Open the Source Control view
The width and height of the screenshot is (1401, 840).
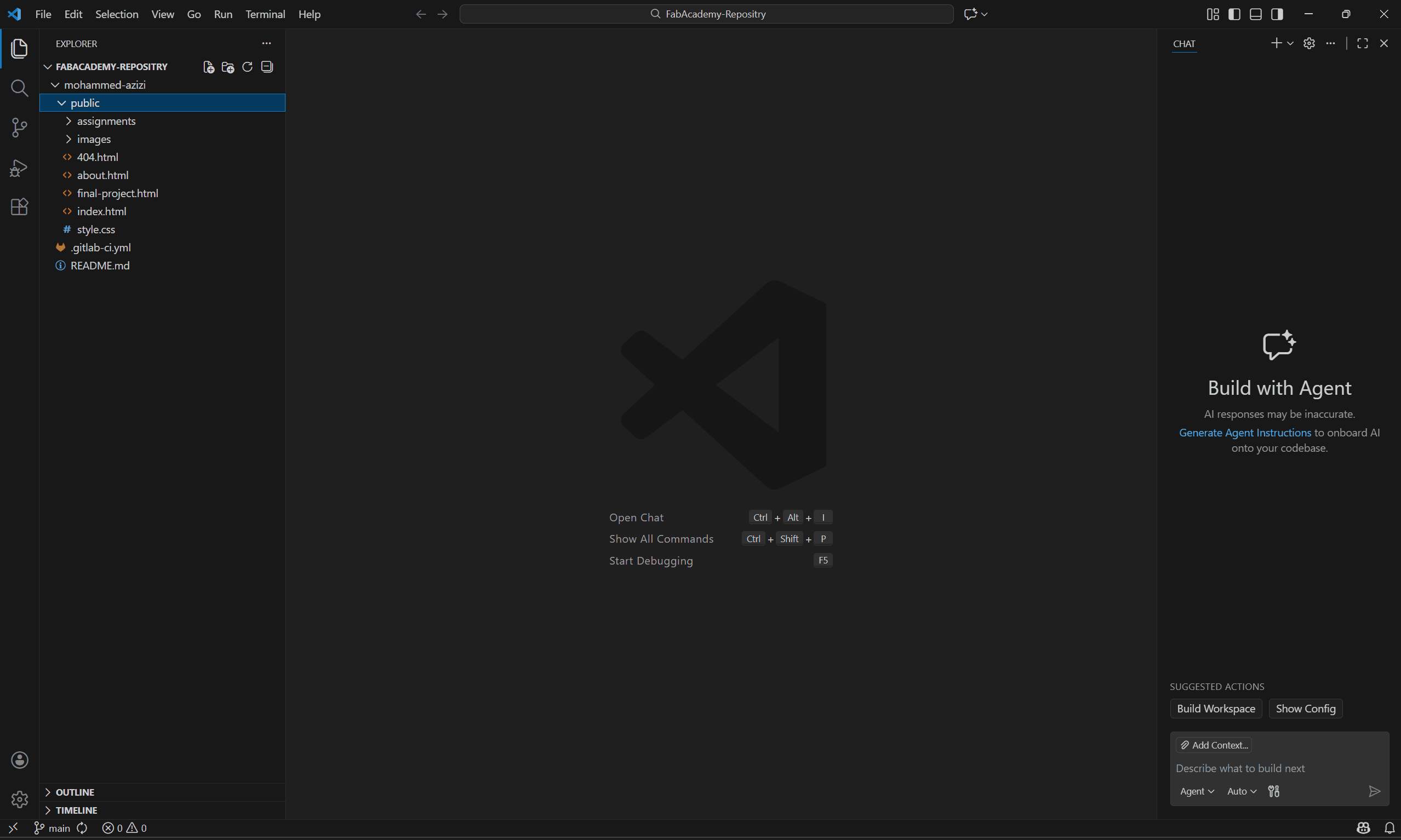coord(19,128)
